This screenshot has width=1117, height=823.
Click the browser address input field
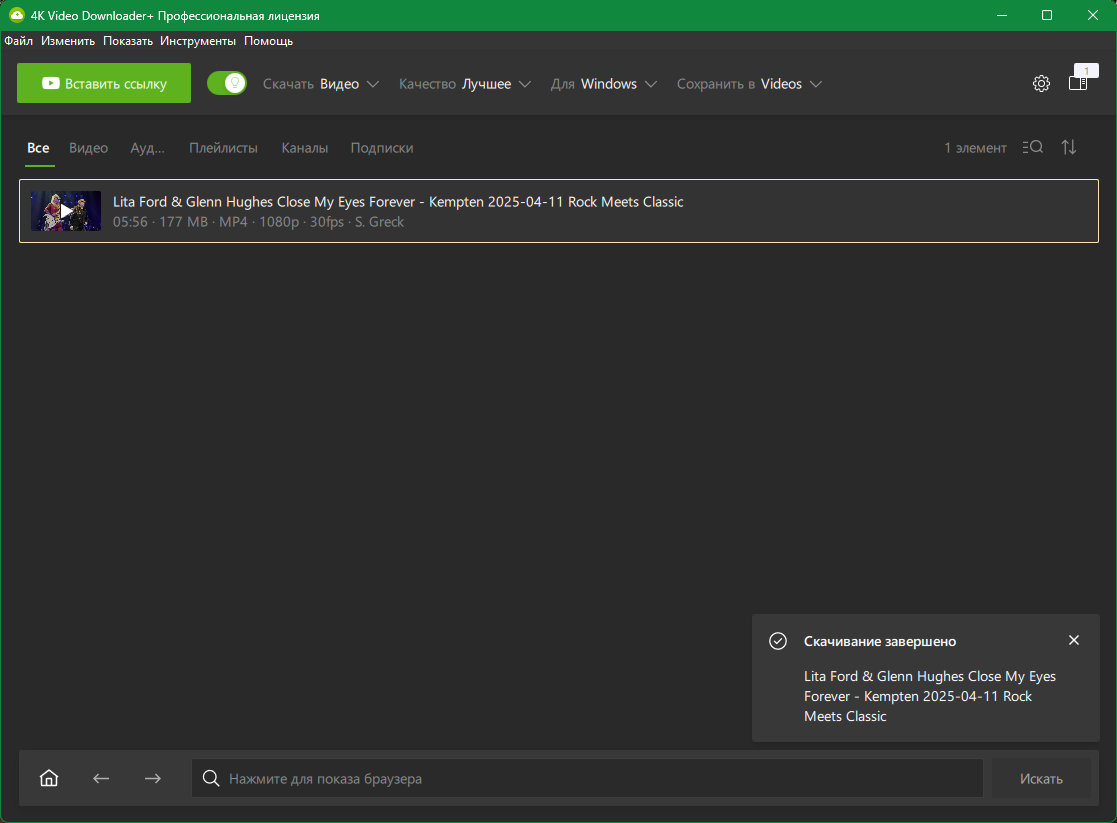pyautogui.click(x=587, y=778)
